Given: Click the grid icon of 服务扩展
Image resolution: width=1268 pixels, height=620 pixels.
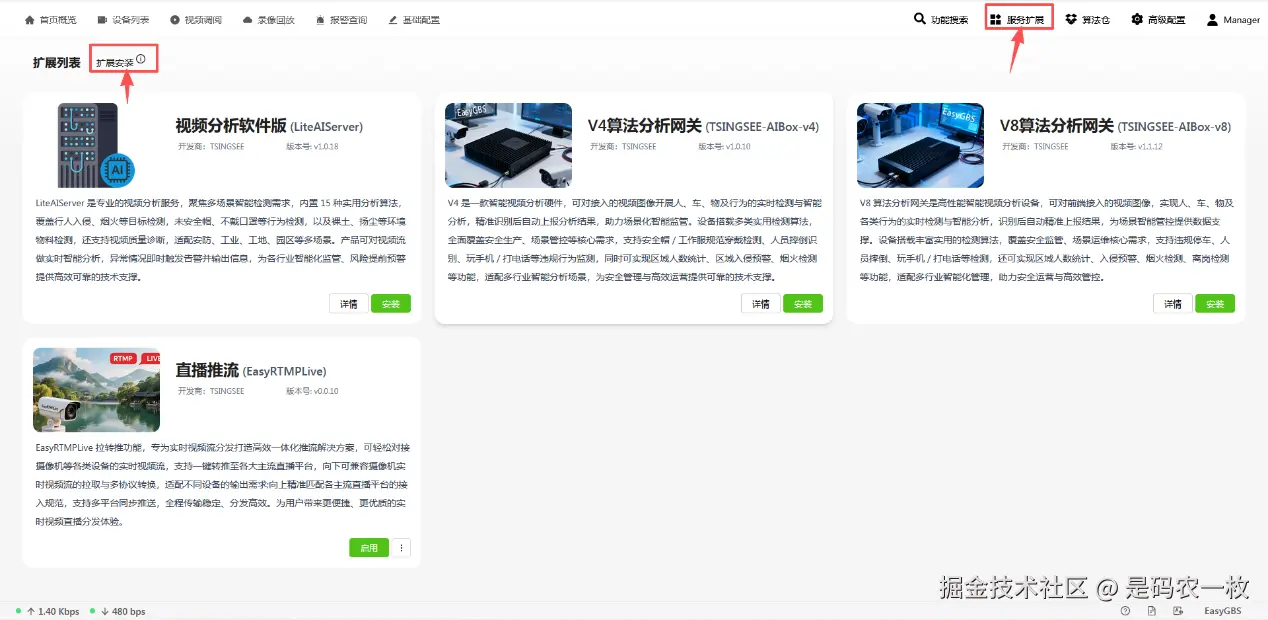Looking at the screenshot, I should pyautogui.click(x=996, y=19).
